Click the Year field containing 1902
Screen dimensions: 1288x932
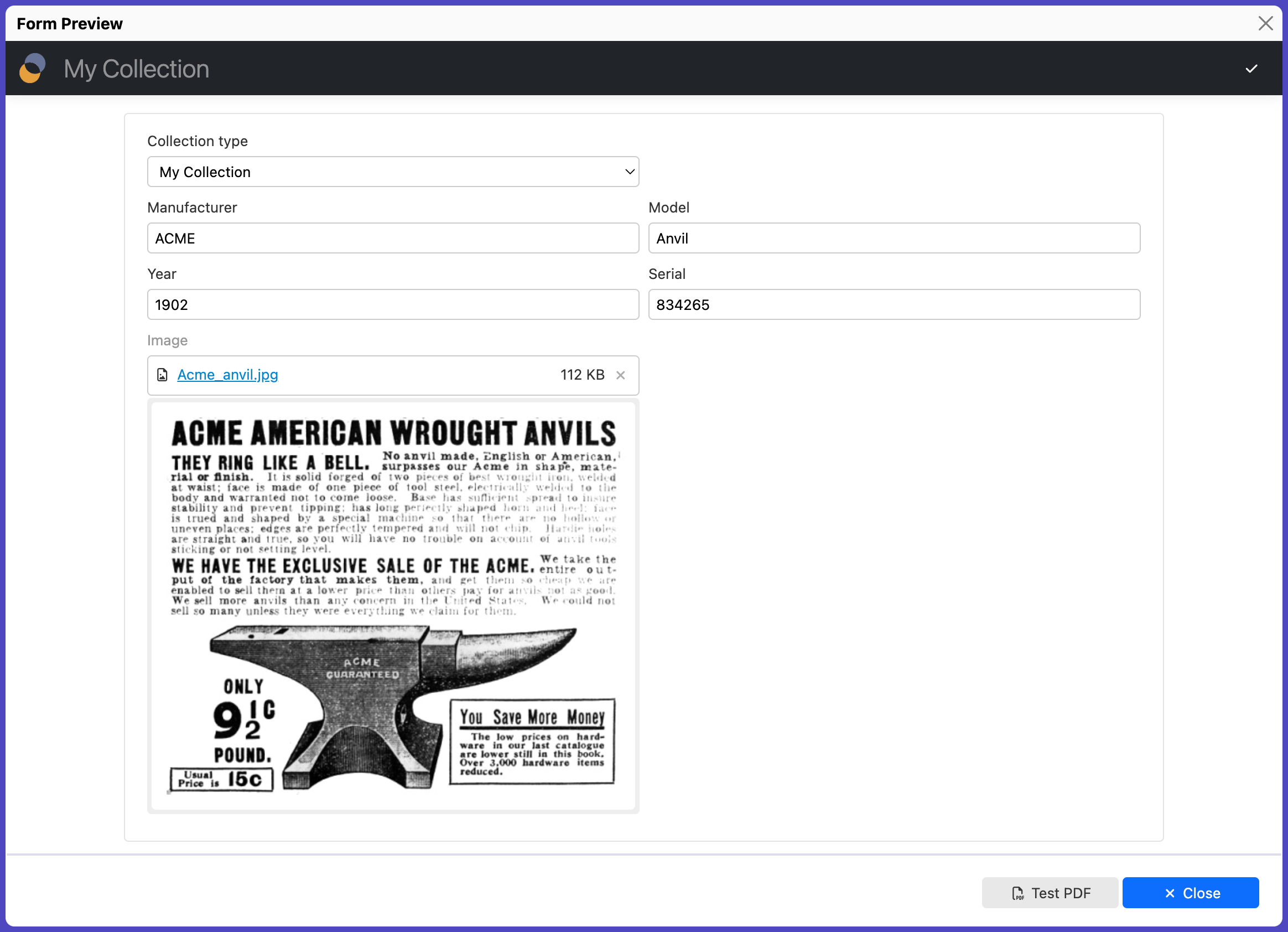393,304
